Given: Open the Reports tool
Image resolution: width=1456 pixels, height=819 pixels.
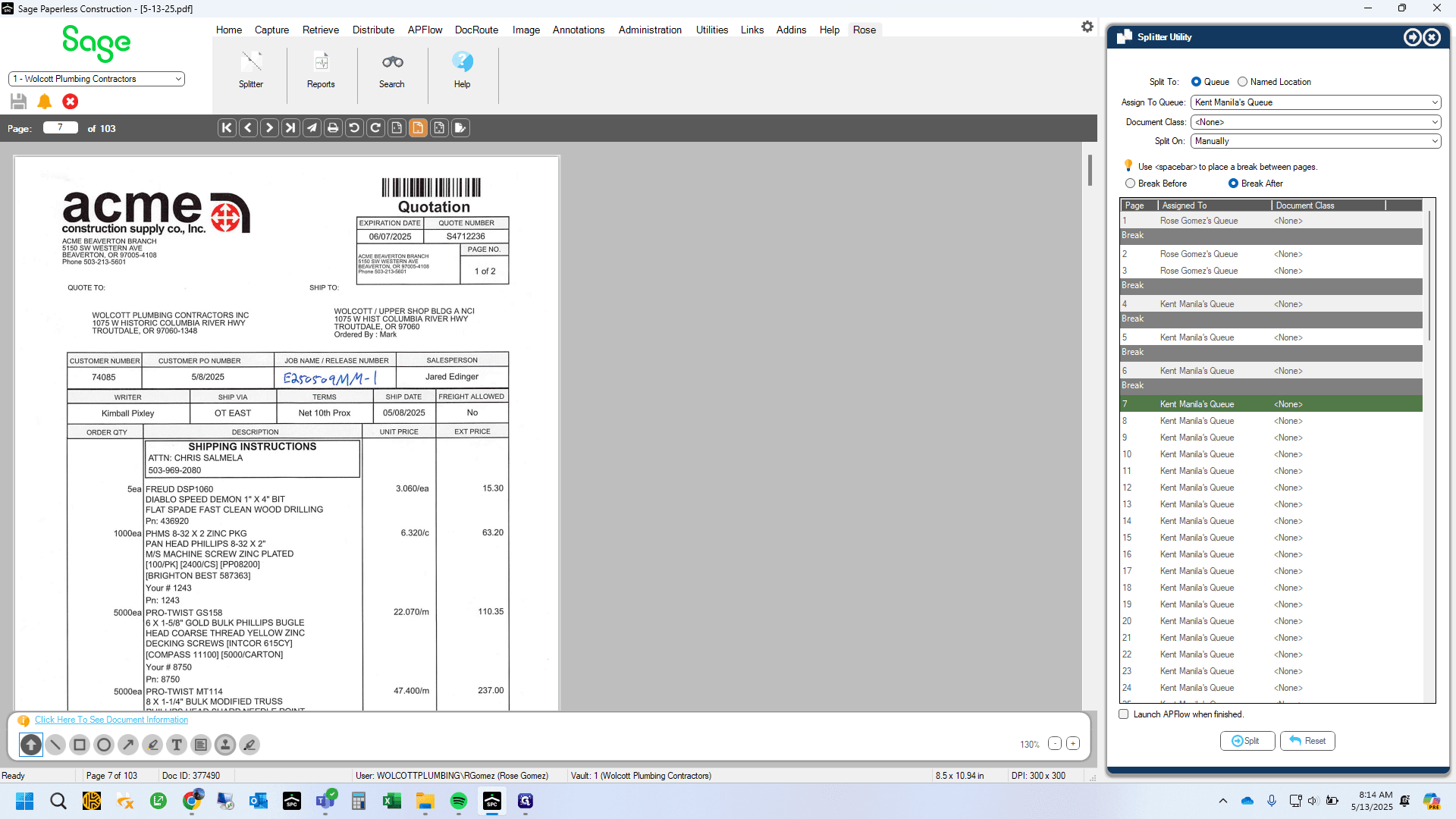Looking at the screenshot, I should click(x=321, y=70).
